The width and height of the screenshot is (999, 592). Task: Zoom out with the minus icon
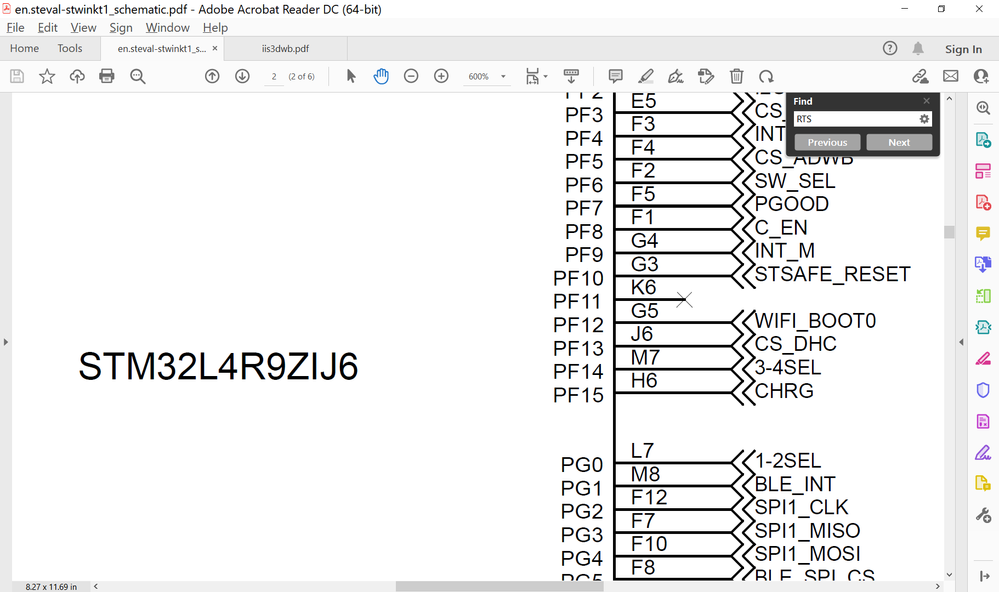coord(411,76)
